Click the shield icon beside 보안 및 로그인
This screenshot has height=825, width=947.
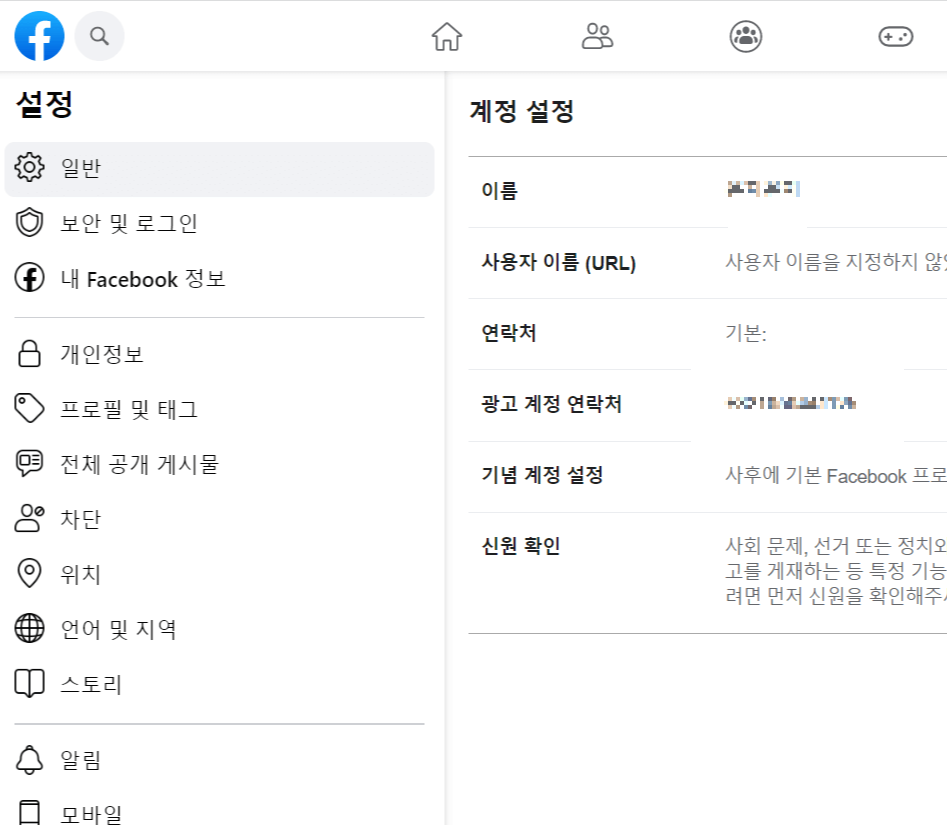29,223
